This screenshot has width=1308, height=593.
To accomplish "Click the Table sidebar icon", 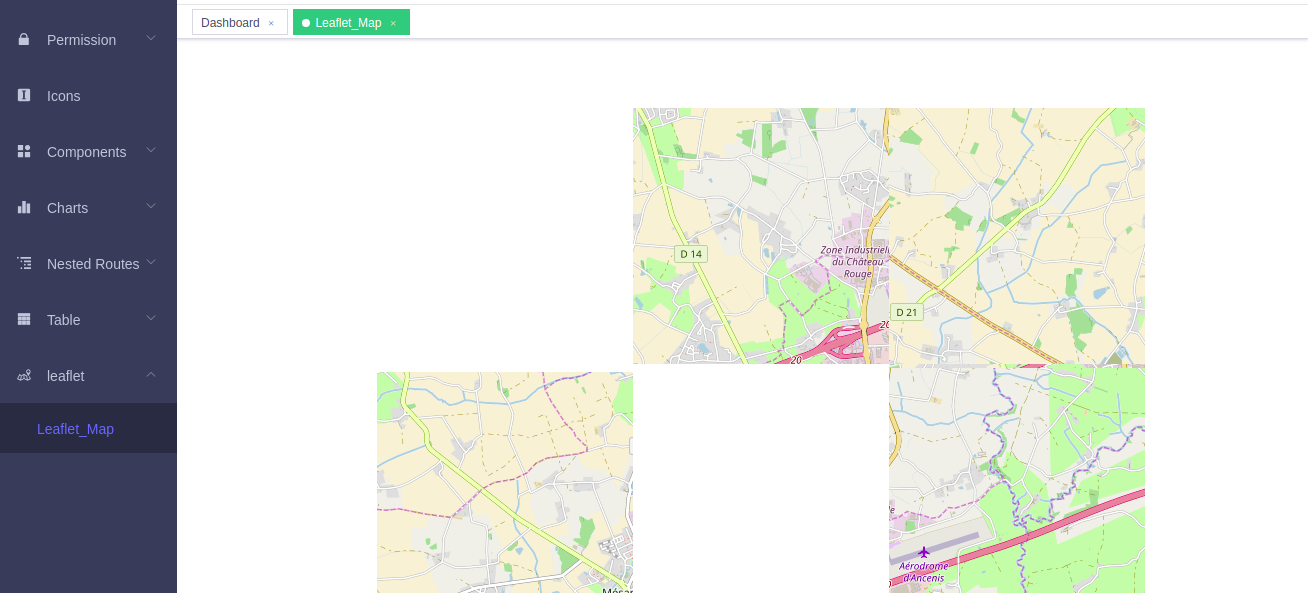I will point(22,319).
